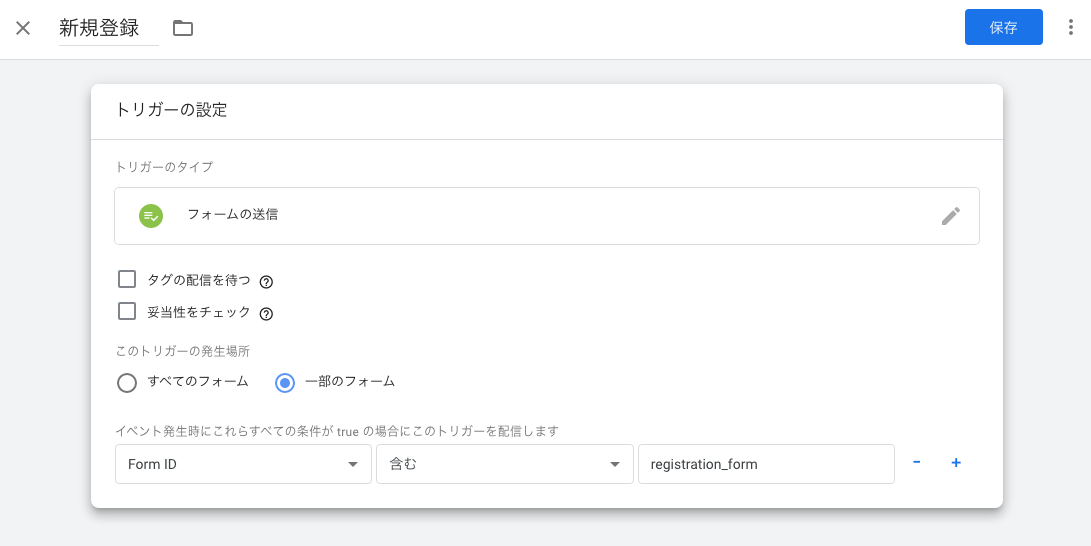
Task: Close the trigger editor with the X icon
Action: click(x=23, y=28)
